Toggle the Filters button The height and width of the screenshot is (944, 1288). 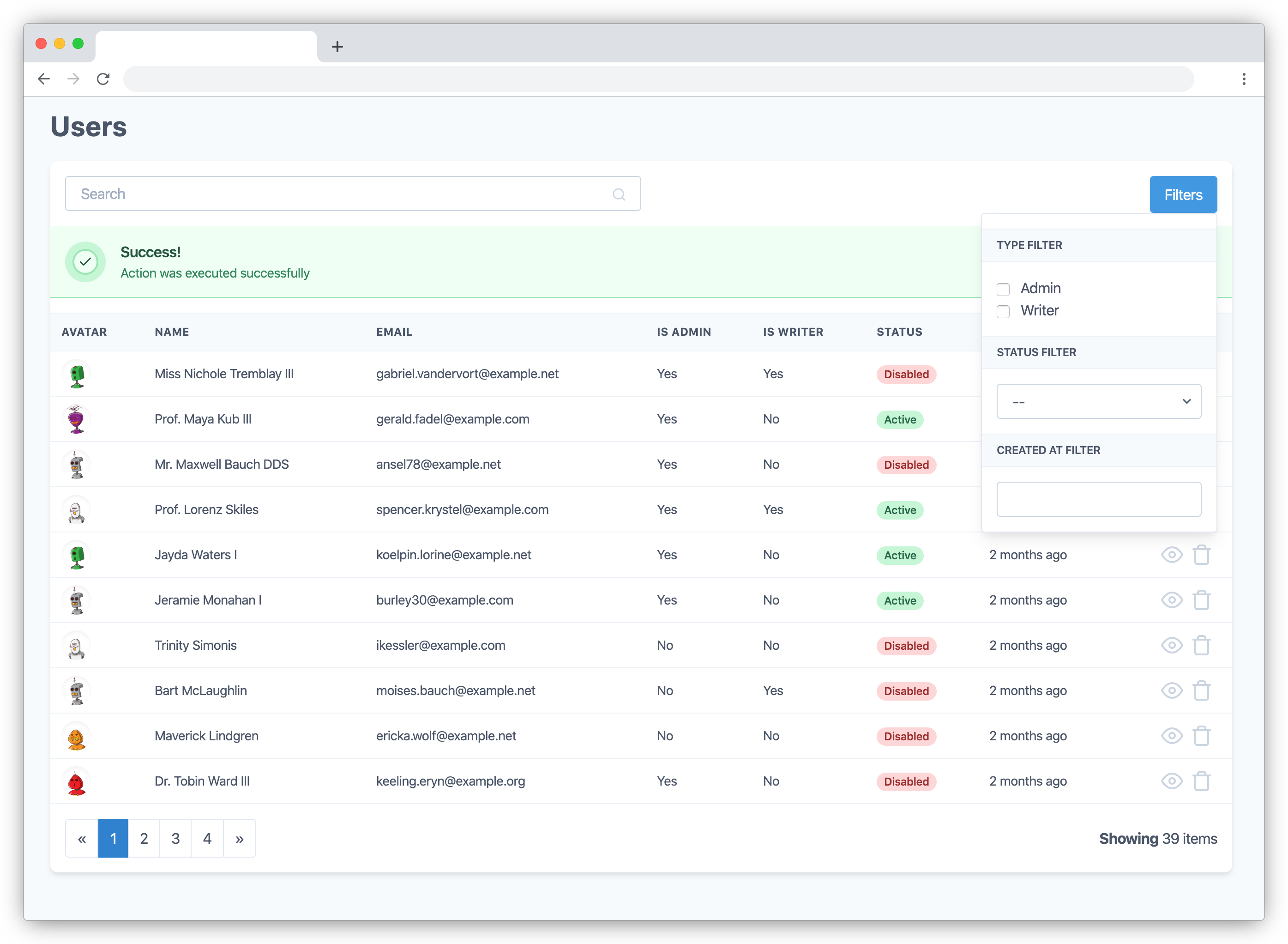point(1183,195)
